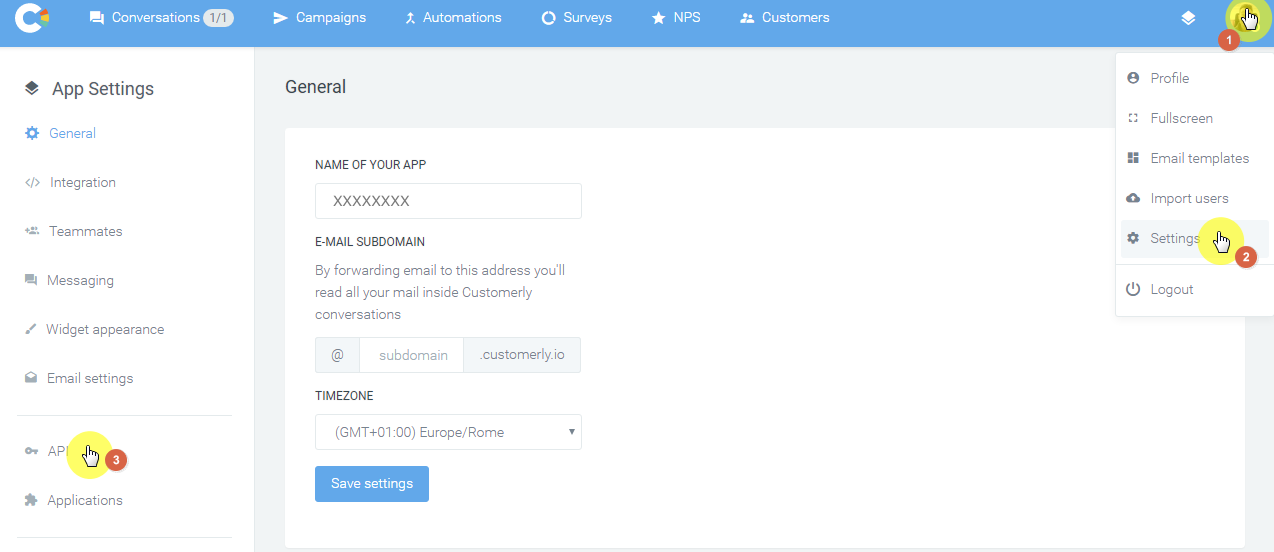
Task: Switch to the Surveys tab
Action: 576,18
